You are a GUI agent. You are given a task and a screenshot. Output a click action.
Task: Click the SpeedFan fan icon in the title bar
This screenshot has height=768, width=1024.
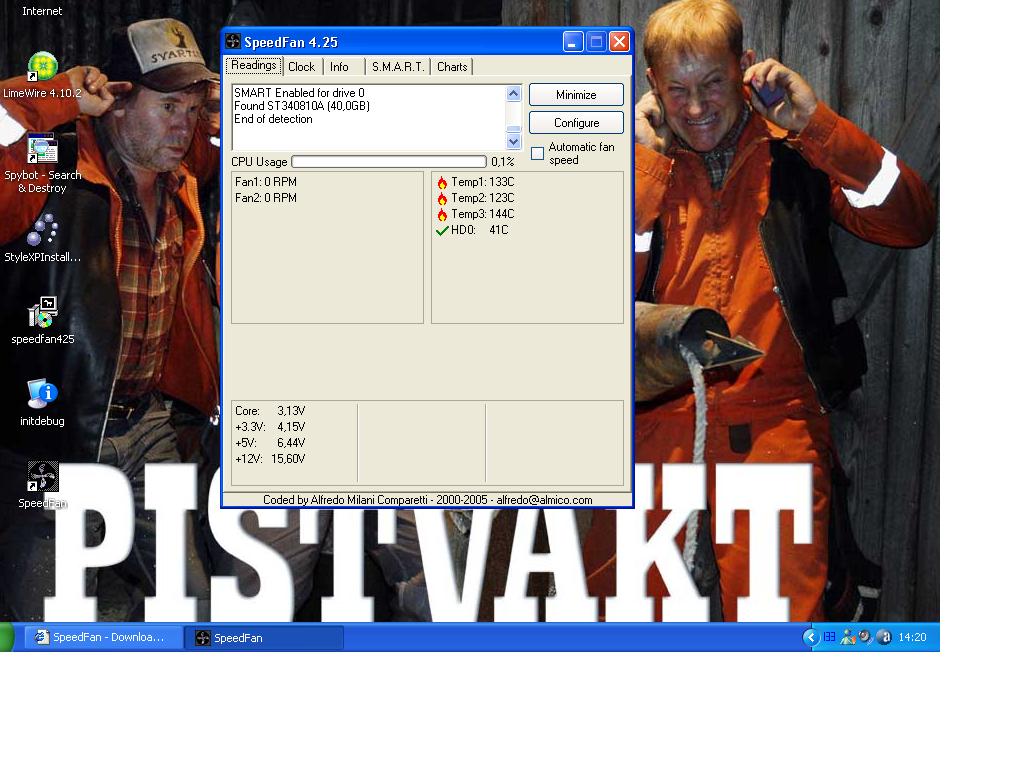point(233,42)
